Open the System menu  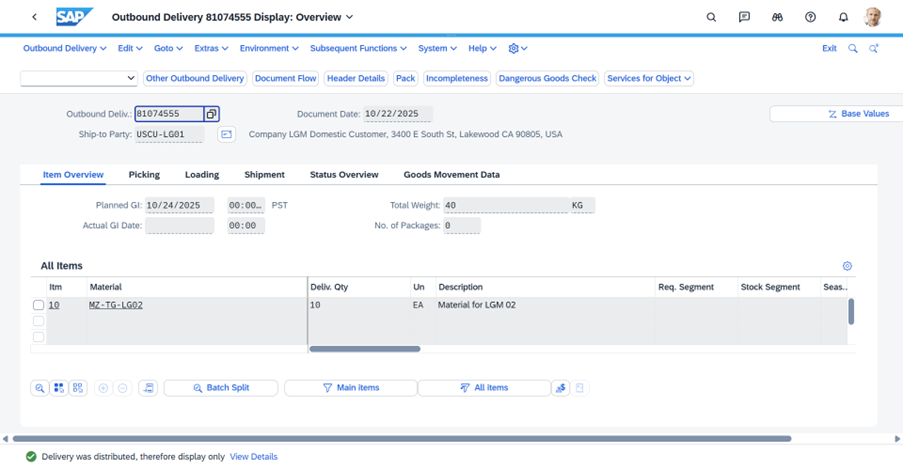437,48
